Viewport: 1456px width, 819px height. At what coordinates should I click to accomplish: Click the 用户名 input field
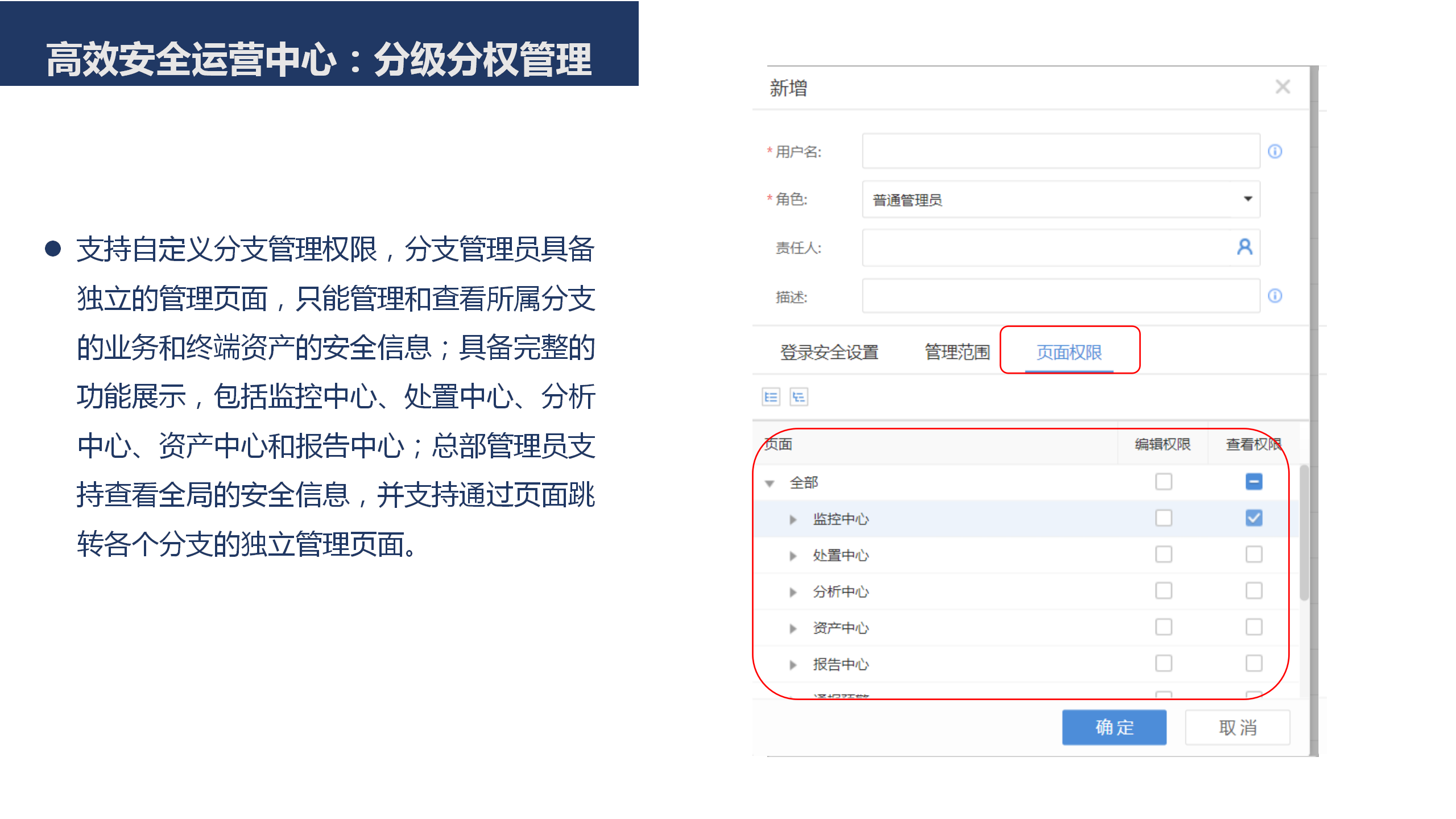pos(1061,151)
